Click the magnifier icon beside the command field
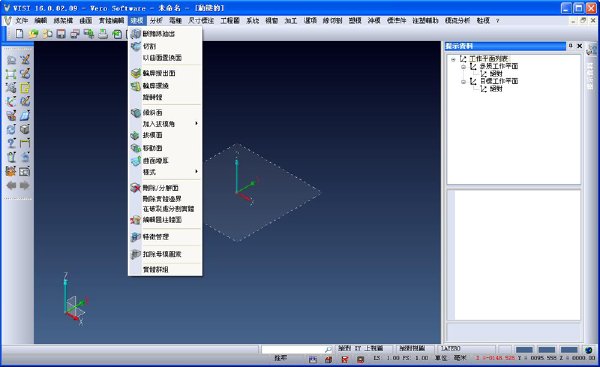Screen dimensions: 600x367 tap(328, 349)
